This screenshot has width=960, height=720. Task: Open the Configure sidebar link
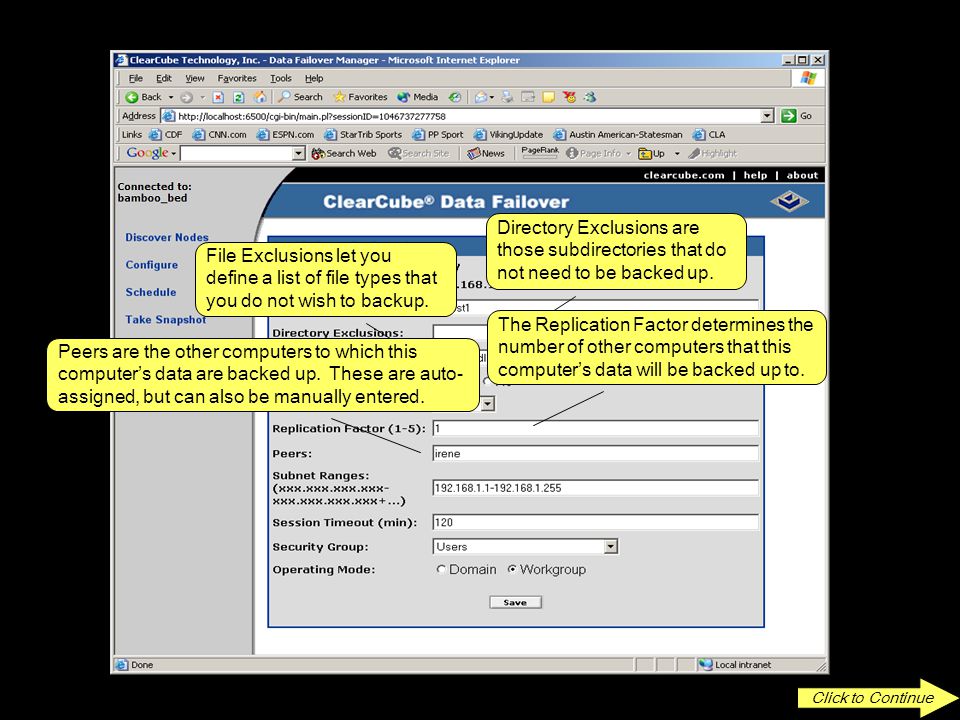(152, 265)
